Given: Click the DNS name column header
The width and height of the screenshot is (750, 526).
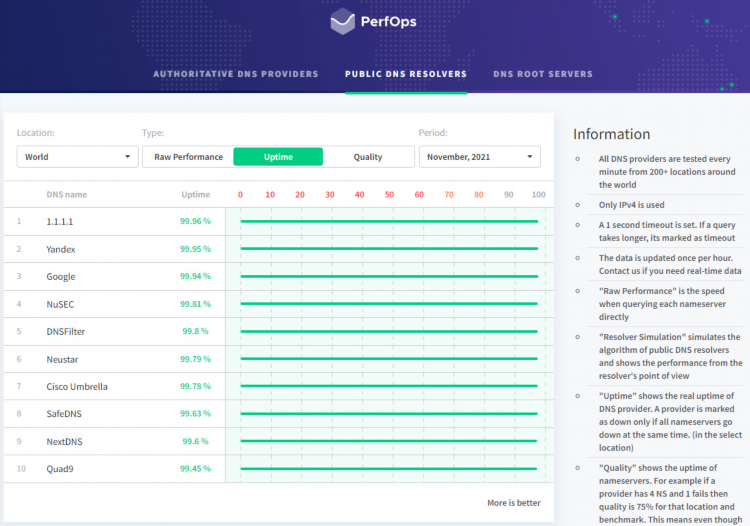Looking at the screenshot, I should [x=66, y=195].
